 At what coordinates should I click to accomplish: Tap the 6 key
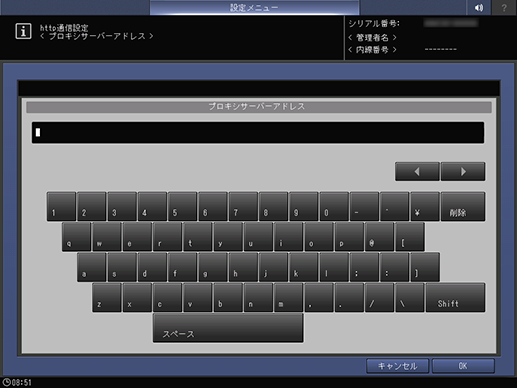tap(213, 206)
